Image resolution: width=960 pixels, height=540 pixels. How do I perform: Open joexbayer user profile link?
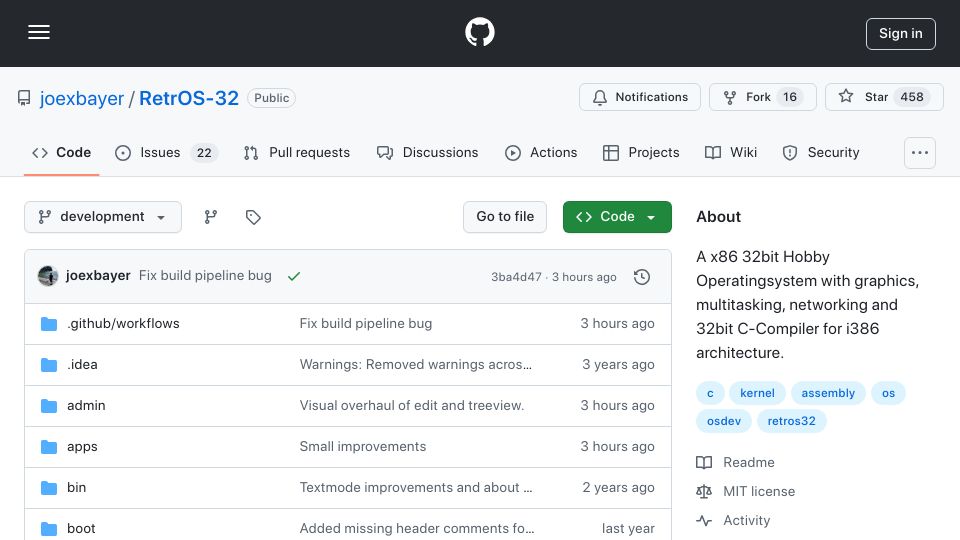tap(81, 98)
